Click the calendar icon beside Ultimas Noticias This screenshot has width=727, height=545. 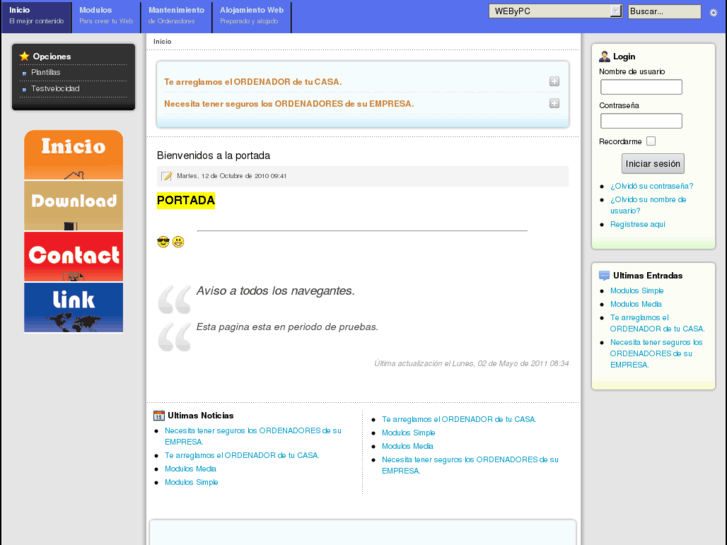[159, 416]
